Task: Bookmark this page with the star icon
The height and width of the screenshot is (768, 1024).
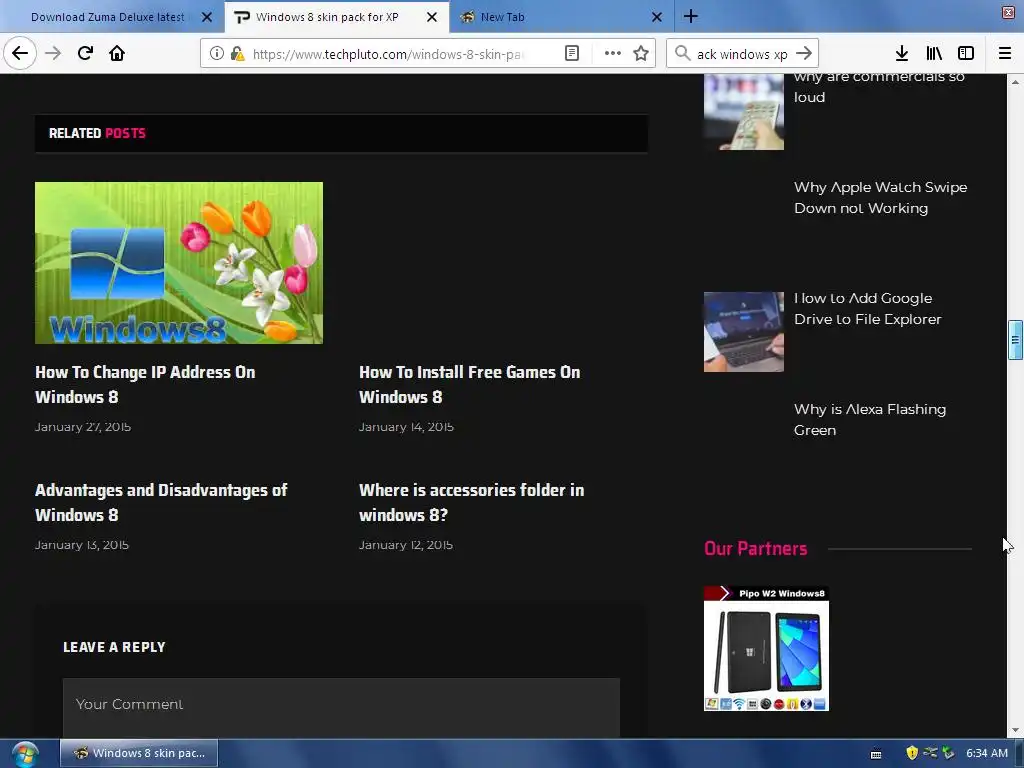Action: coord(641,54)
